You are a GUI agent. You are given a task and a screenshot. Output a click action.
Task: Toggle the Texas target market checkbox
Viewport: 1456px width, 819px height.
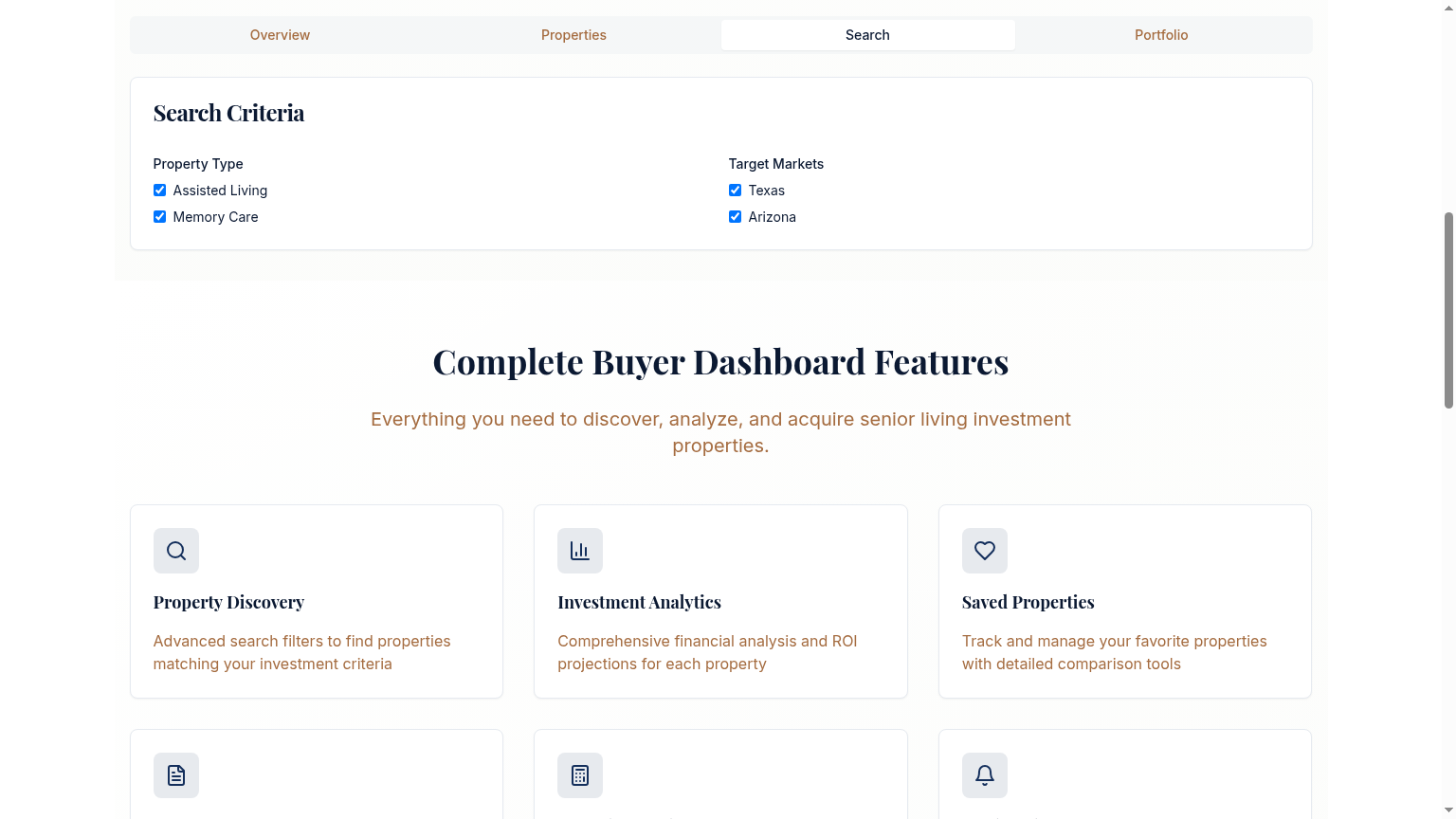tap(735, 191)
